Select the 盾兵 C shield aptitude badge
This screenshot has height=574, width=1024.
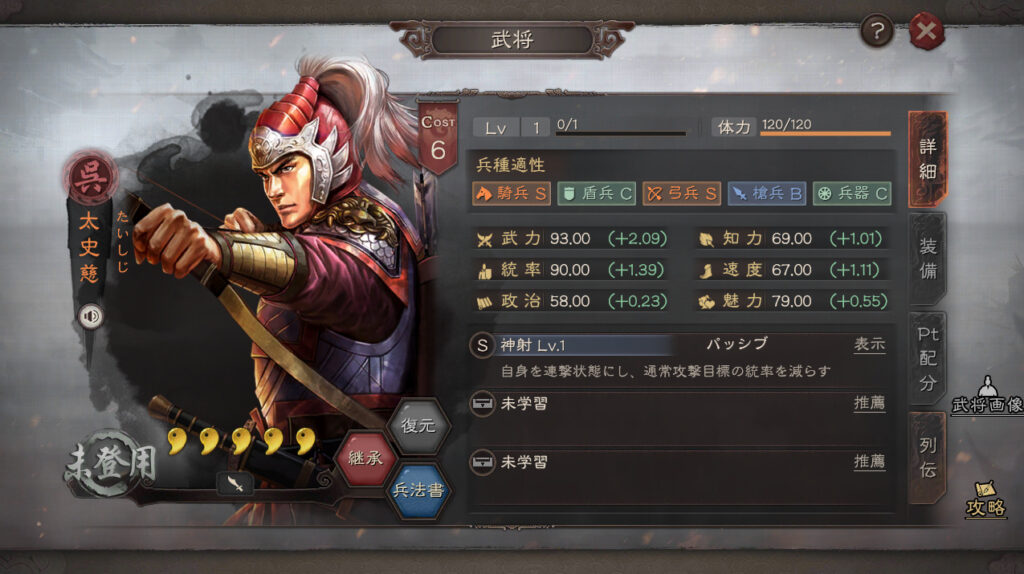[x=597, y=193]
